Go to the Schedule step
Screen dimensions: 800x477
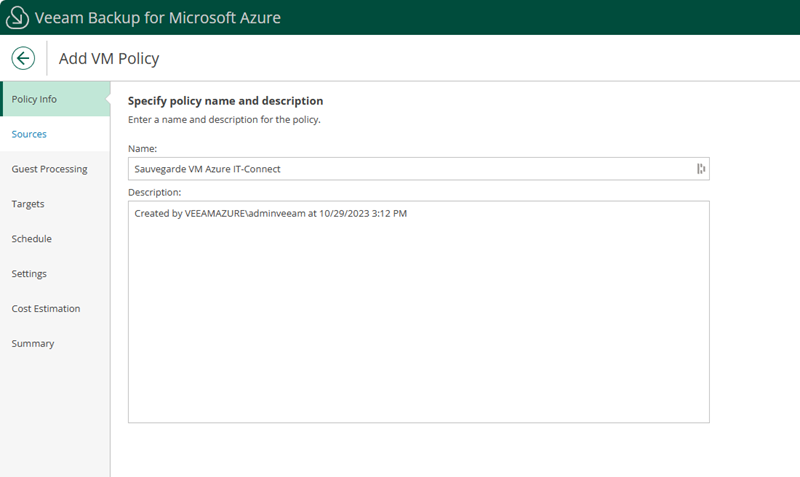[31, 239]
